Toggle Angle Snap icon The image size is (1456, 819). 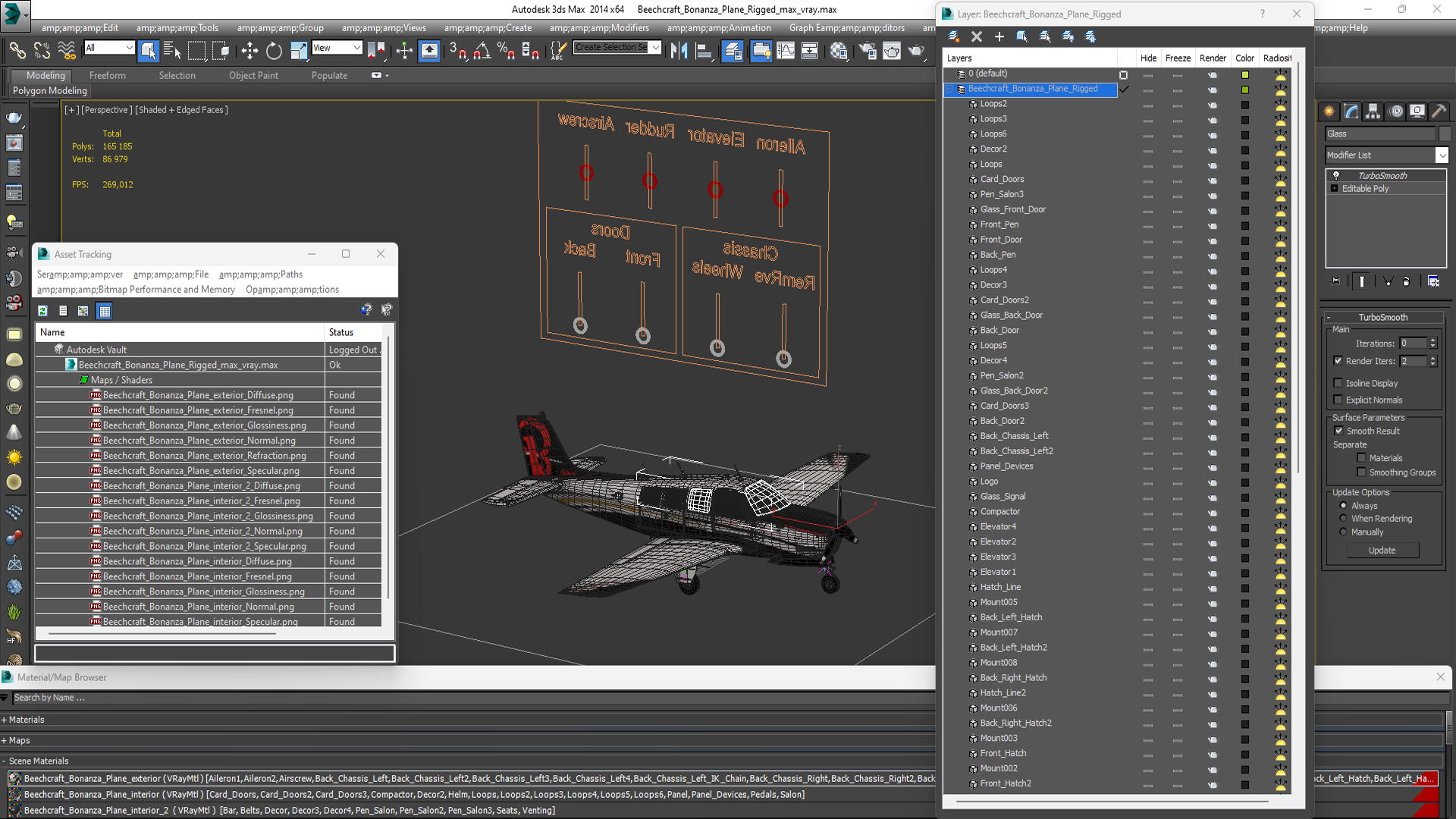482,50
